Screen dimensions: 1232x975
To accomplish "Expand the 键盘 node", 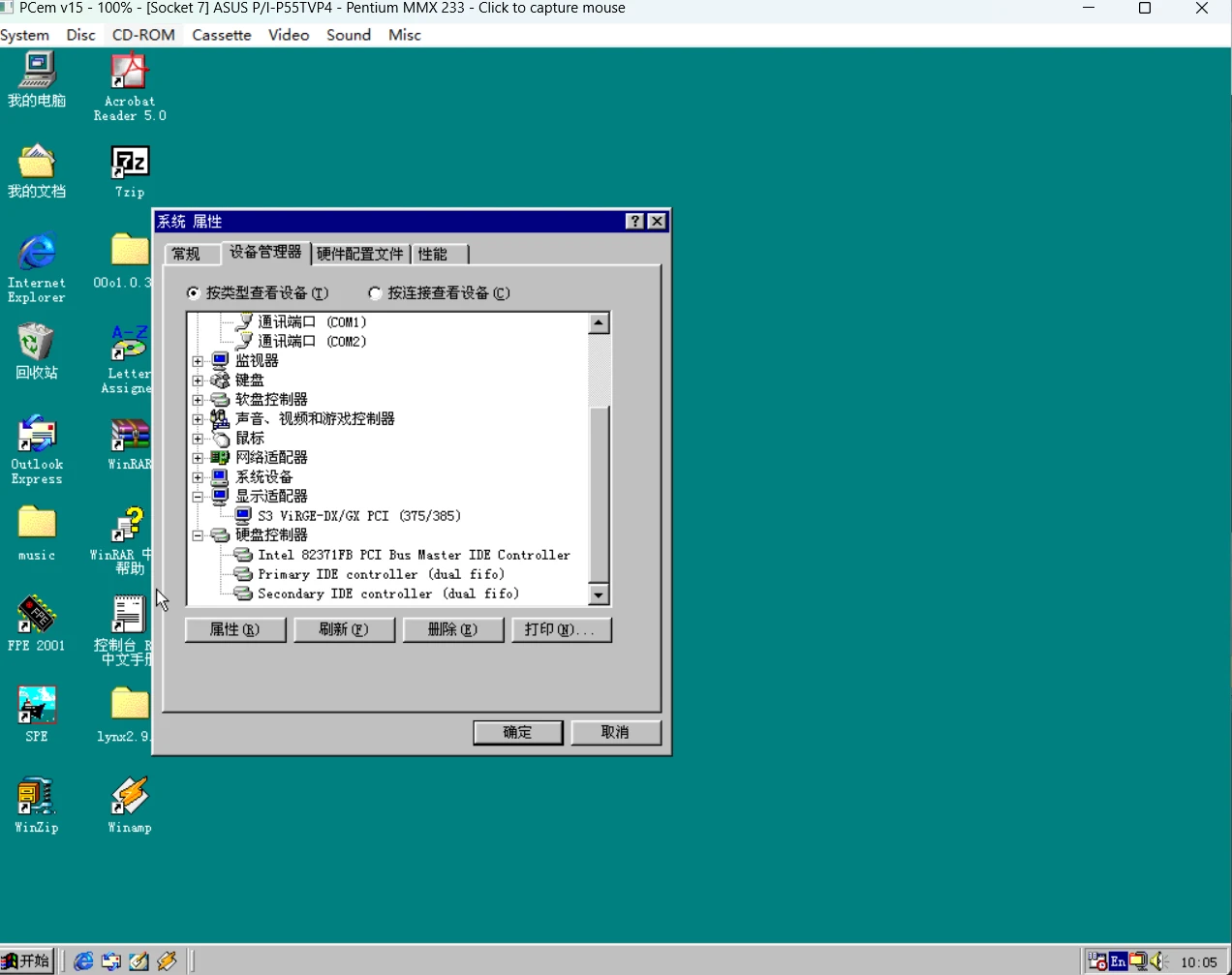I will pyautogui.click(x=198, y=381).
